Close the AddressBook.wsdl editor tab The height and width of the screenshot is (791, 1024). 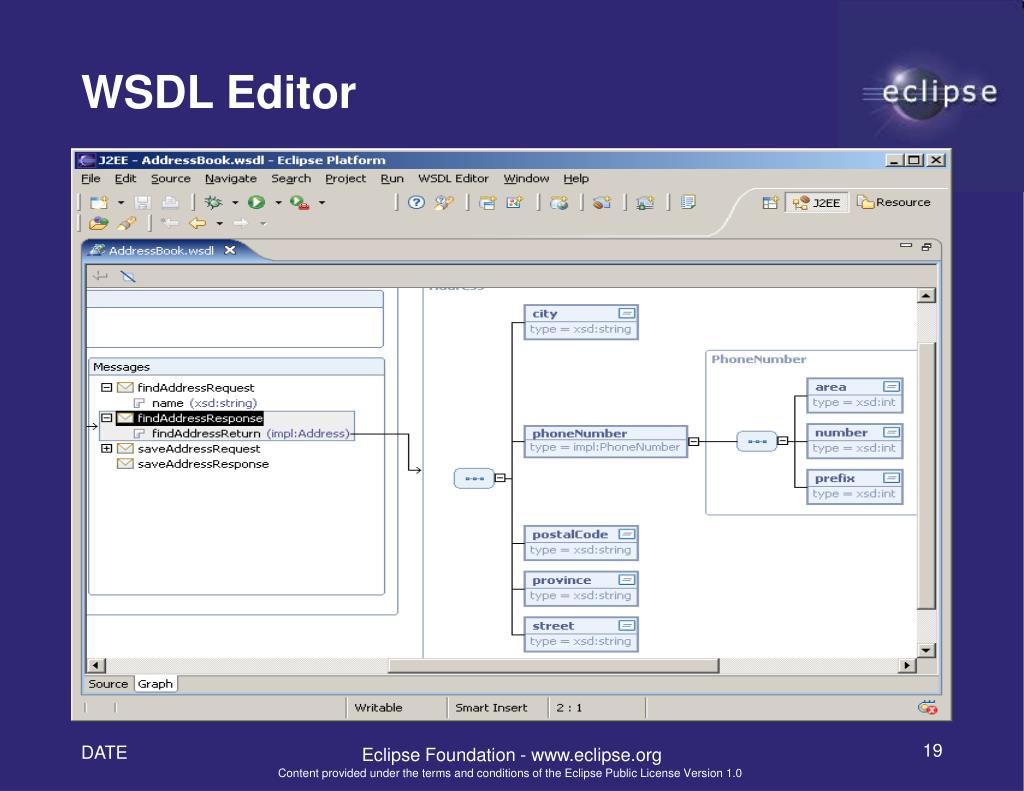pos(230,250)
